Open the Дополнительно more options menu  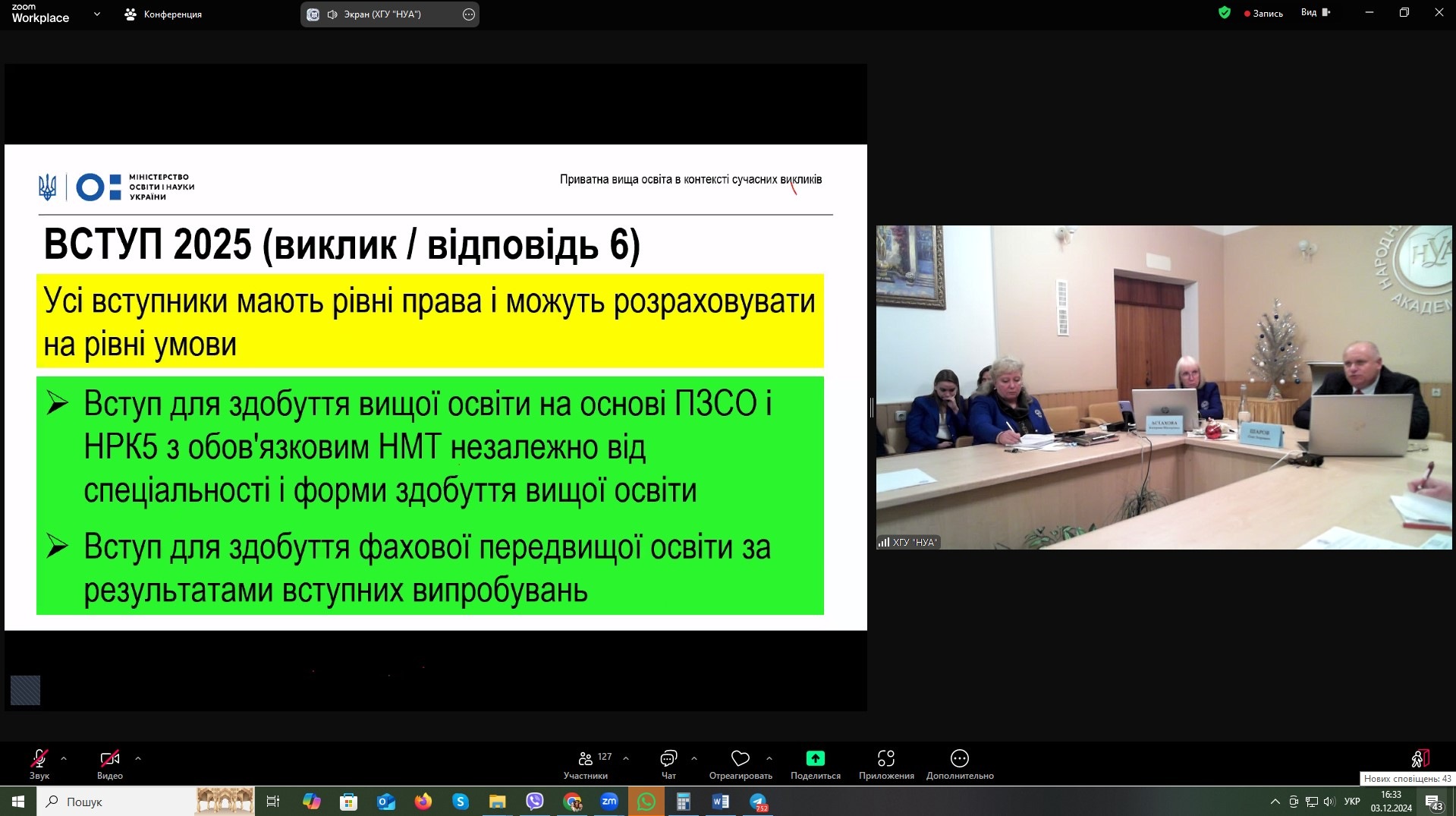959,763
